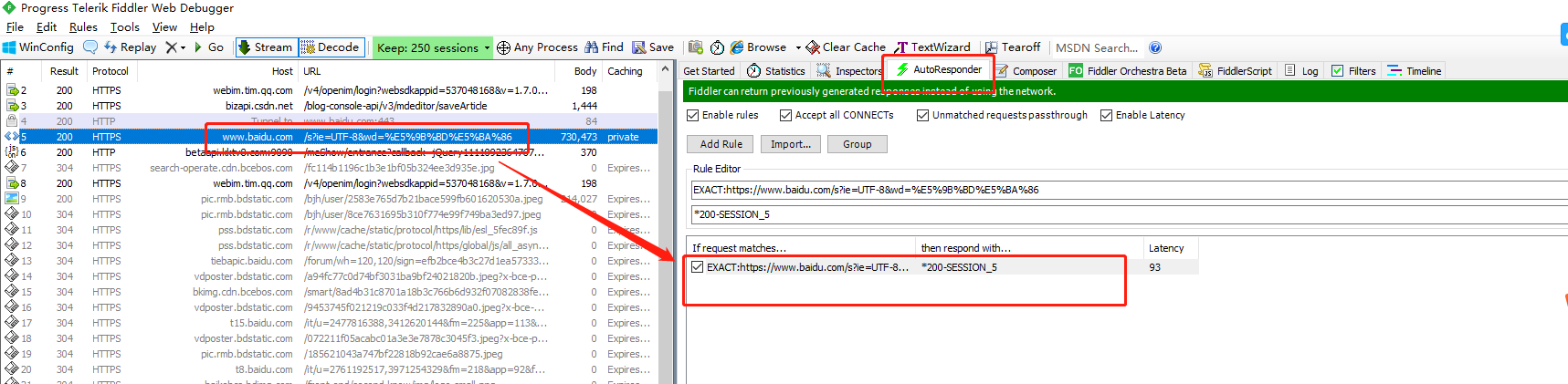1568x384 pixels.
Task: Open TextWizard
Action: click(x=932, y=47)
